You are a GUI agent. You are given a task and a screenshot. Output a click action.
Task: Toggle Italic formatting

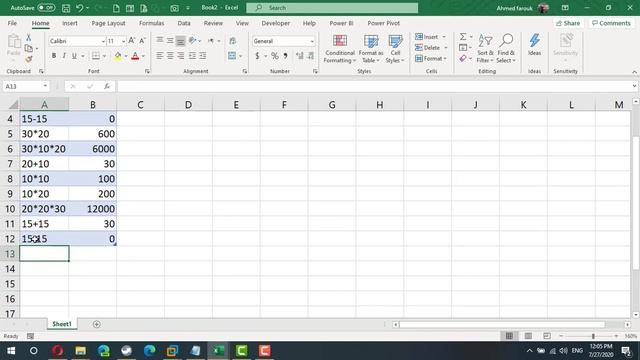pyautogui.click(x=64, y=56)
